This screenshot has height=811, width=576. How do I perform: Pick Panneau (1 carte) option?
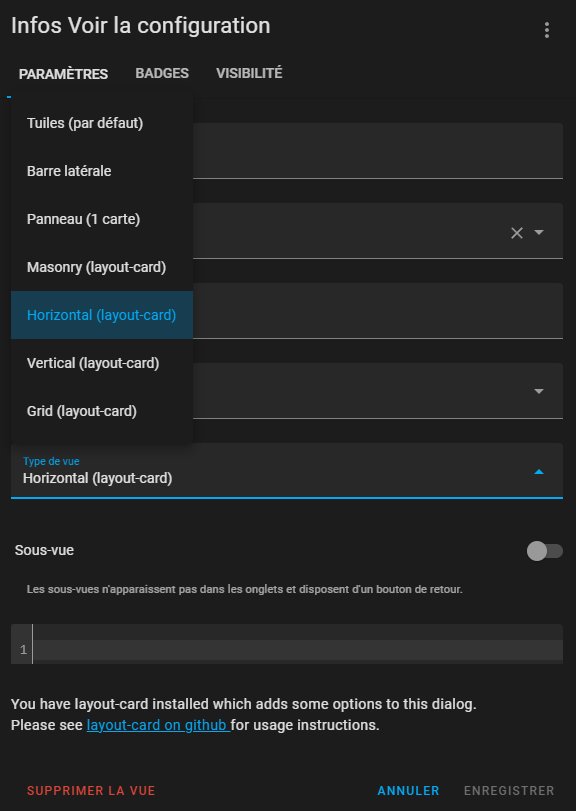tap(102, 219)
